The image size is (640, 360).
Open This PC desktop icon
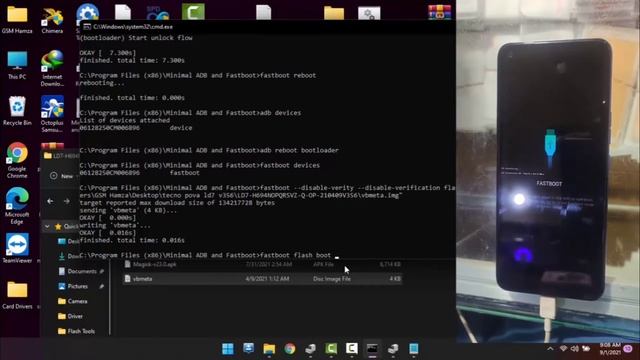click(17, 65)
